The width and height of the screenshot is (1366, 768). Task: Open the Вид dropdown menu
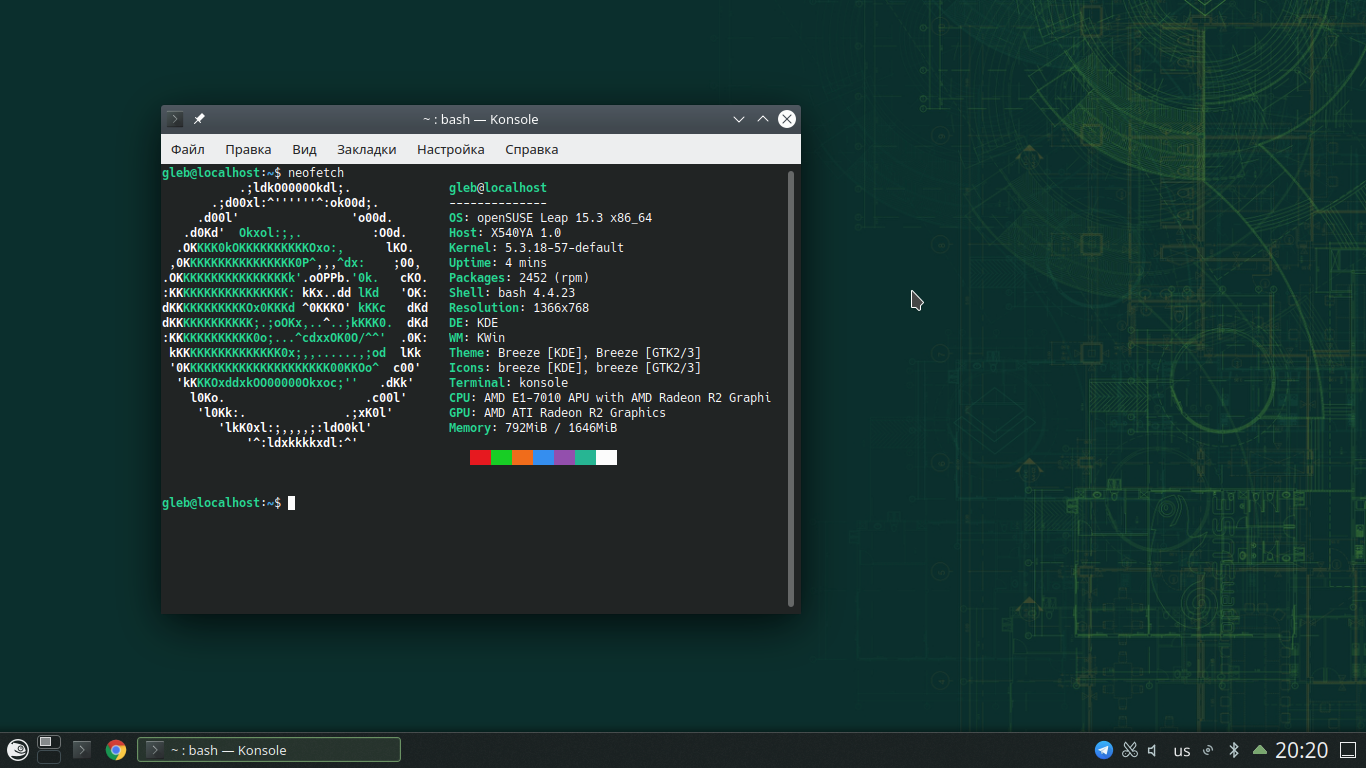point(304,149)
